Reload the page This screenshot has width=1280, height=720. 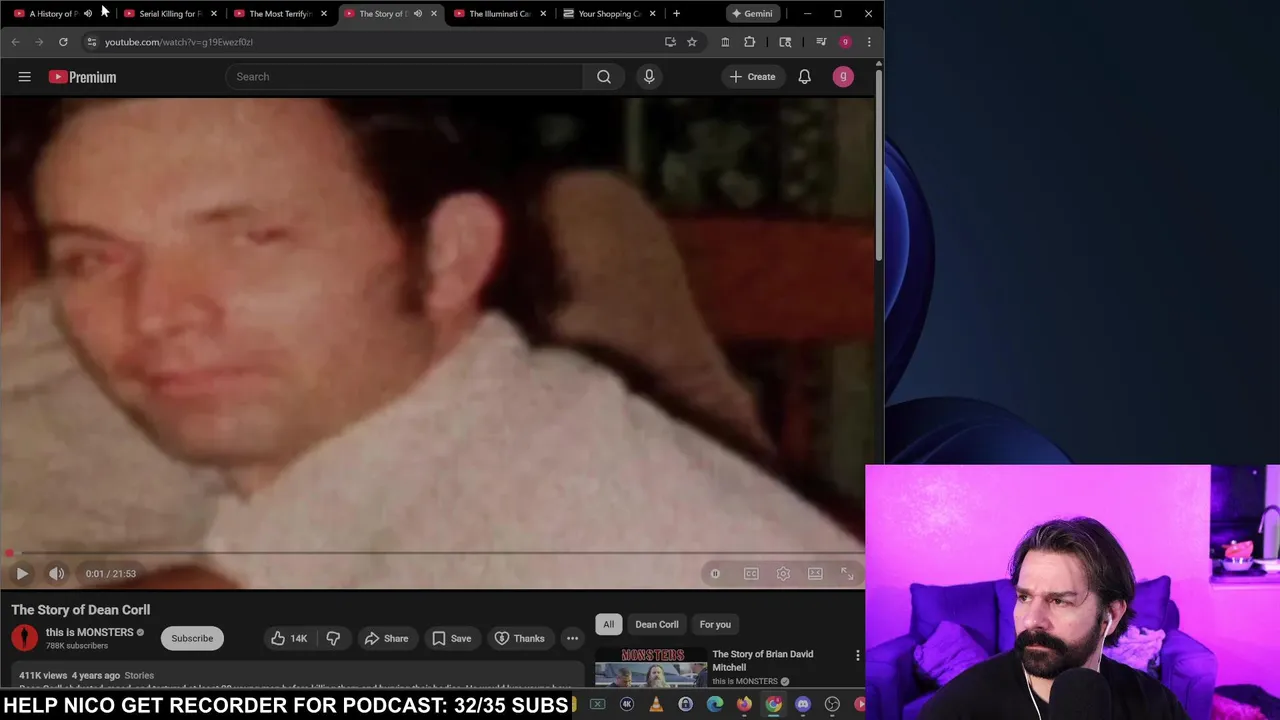[x=63, y=42]
